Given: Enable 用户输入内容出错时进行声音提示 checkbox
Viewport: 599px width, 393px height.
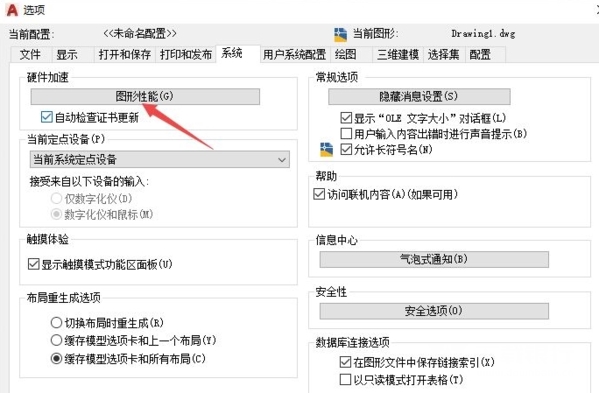Looking at the screenshot, I should click(346, 133).
